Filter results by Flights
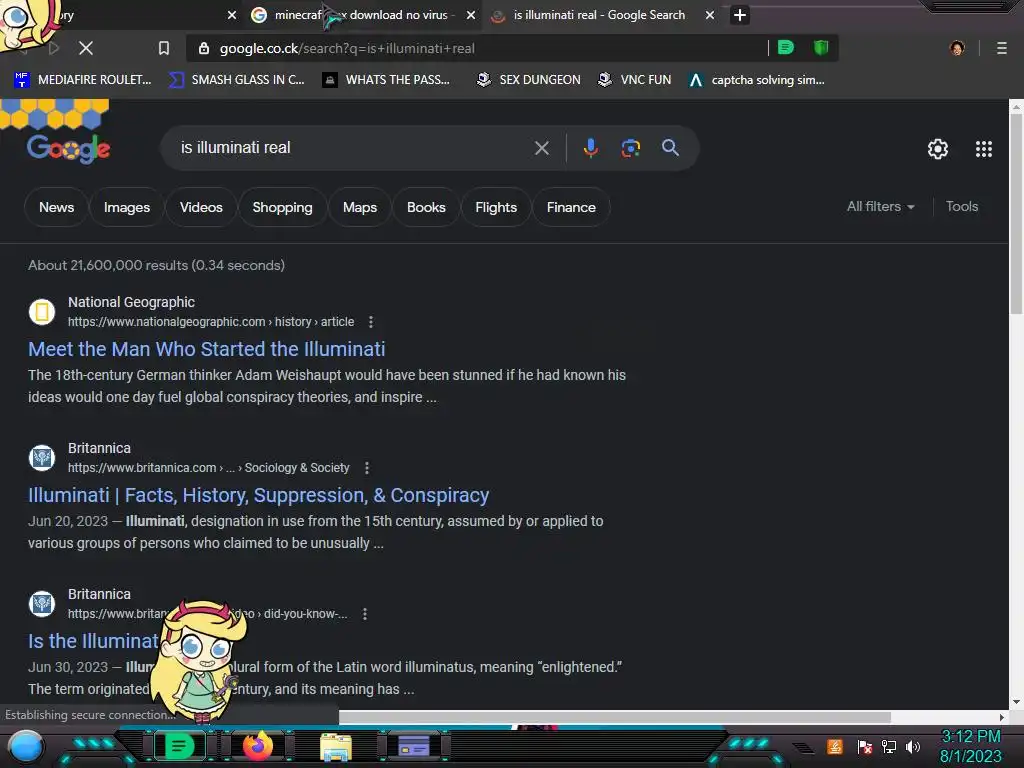Screen dimensions: 1024x768 click(x=496, y=207)
